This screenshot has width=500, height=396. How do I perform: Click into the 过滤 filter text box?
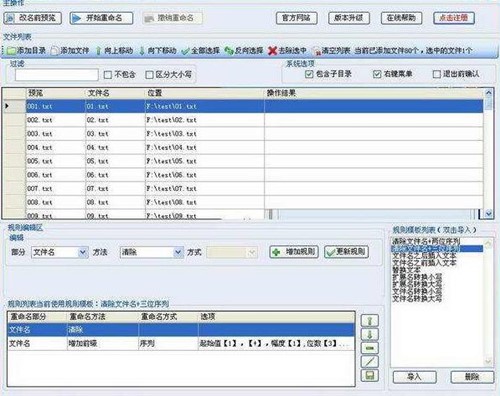(x=57, y=75)
